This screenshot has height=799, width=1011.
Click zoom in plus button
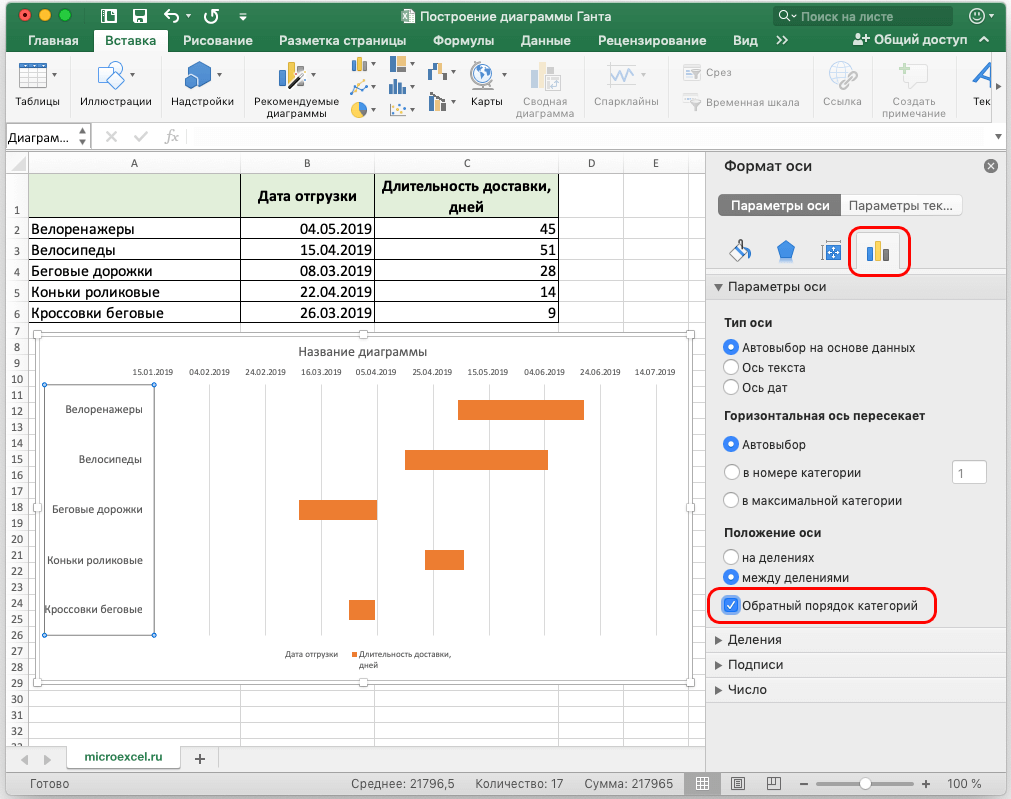tap(926, 784)
